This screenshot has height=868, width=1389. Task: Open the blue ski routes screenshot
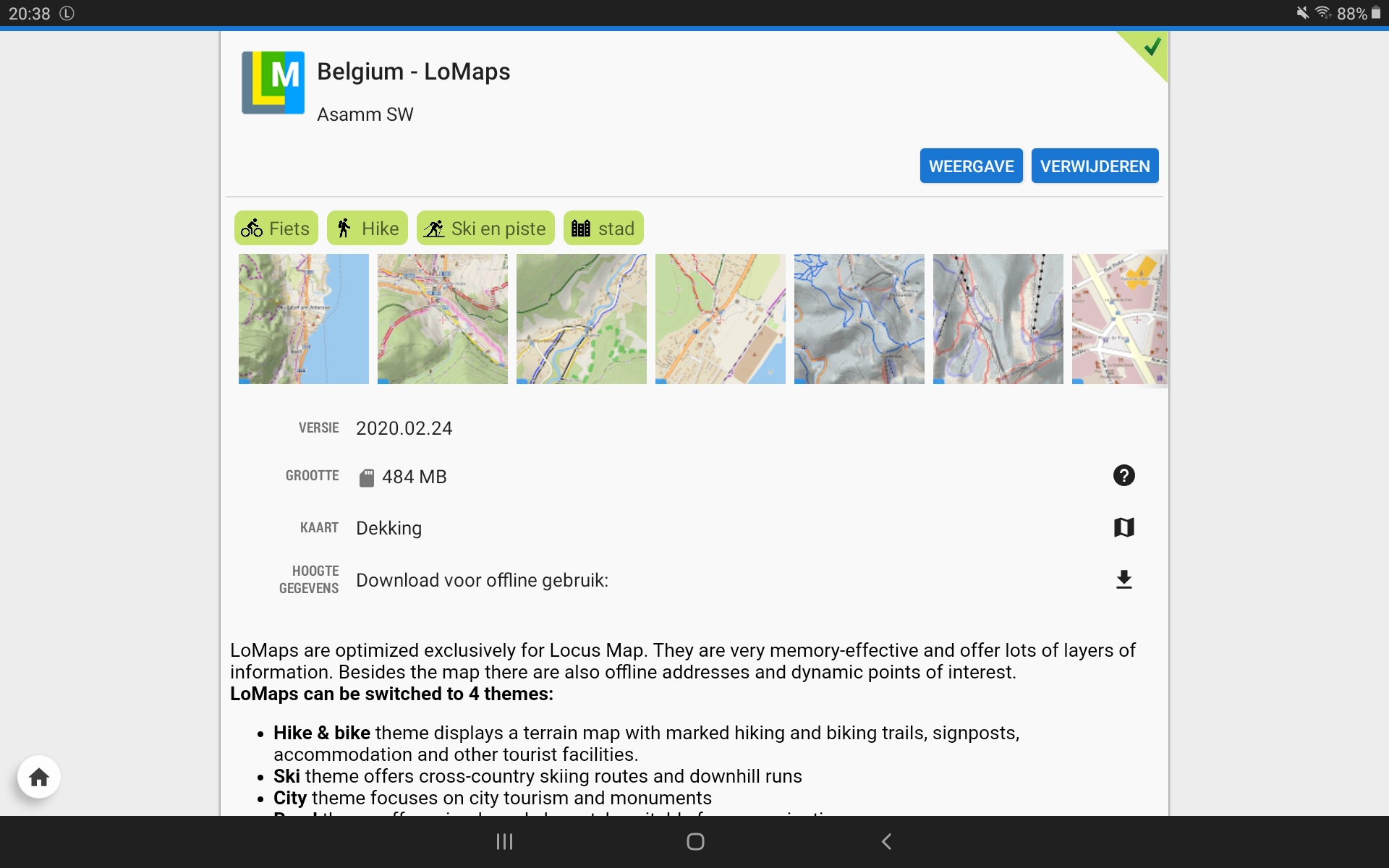pos(859,318)
